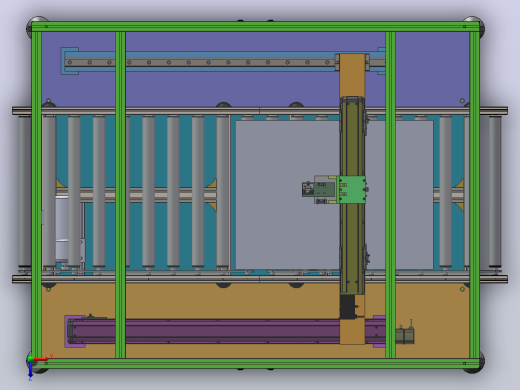Select the bottom horizontal green frame extrusion
This screenshot has width=520, height=390.
255,364
